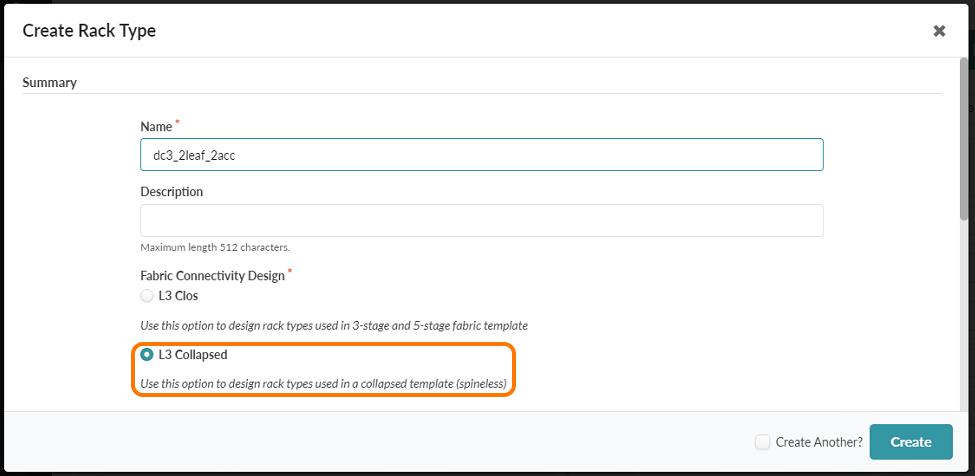Click the Name input field
This screenshot has width=975, height=476.
tap(481, 154)
